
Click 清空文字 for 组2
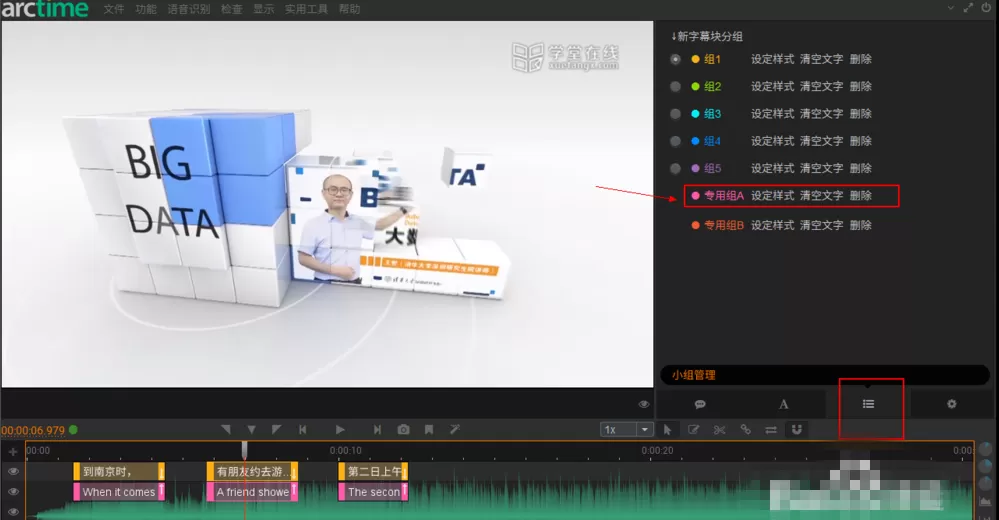pyautogui.click(x=821, y=87)
